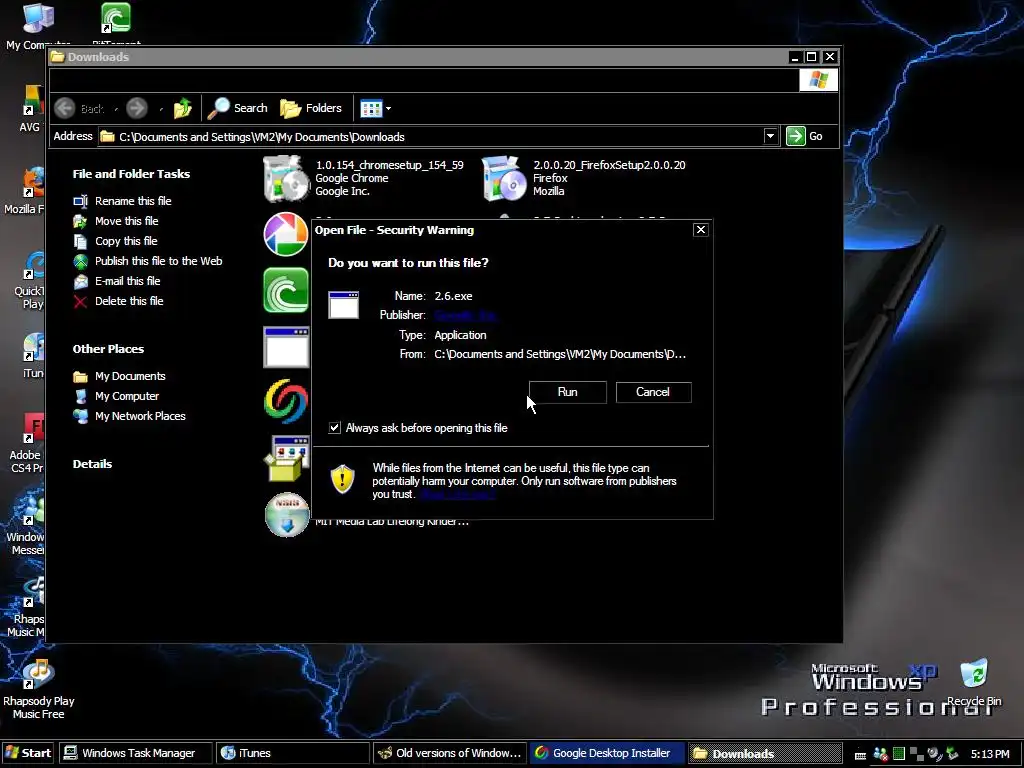
Task: Choose Publish this file to the Web
Action: pos(159,261)
